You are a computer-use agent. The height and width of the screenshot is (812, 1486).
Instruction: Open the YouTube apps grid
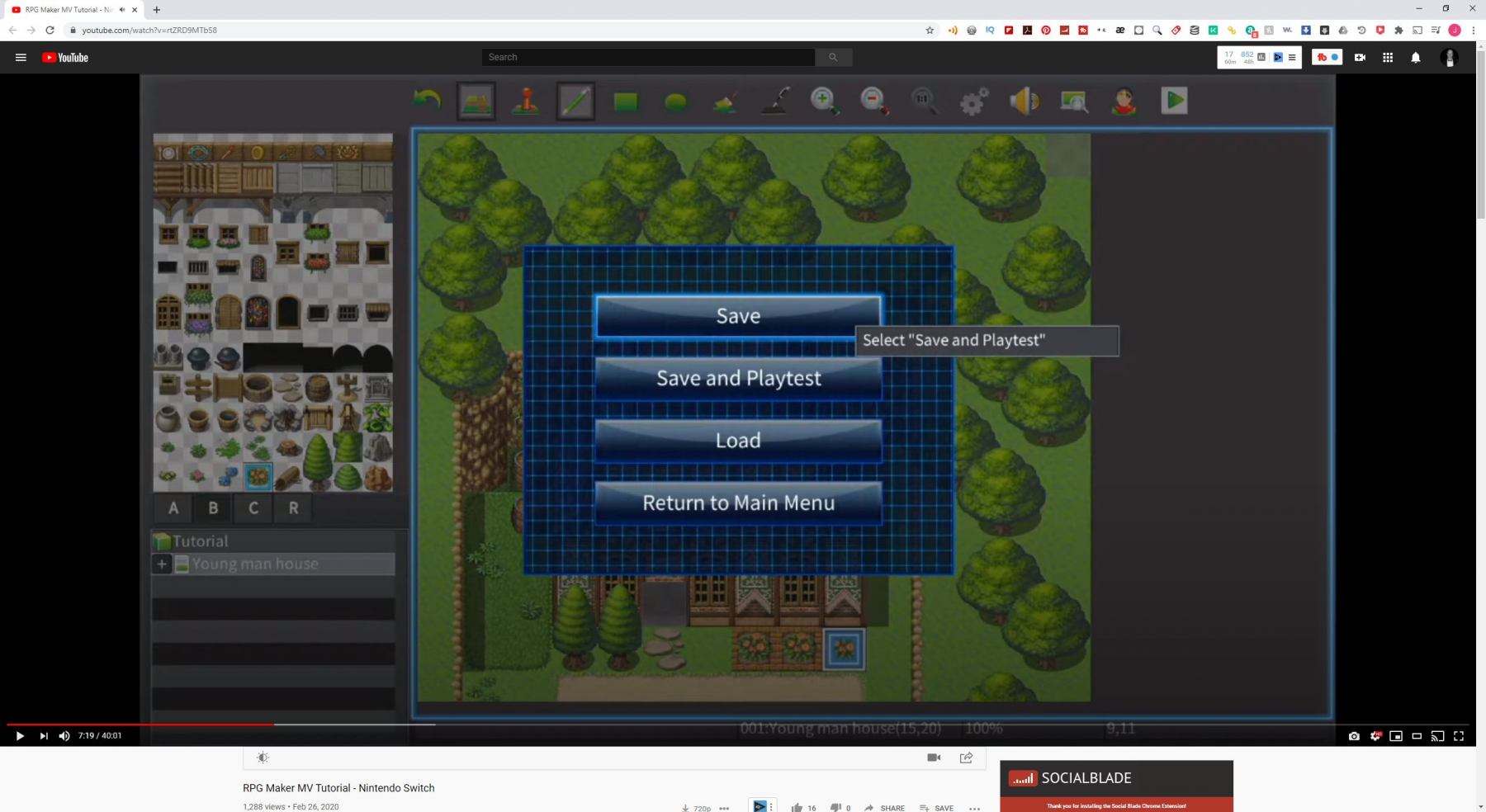(x=1388, y=58)
